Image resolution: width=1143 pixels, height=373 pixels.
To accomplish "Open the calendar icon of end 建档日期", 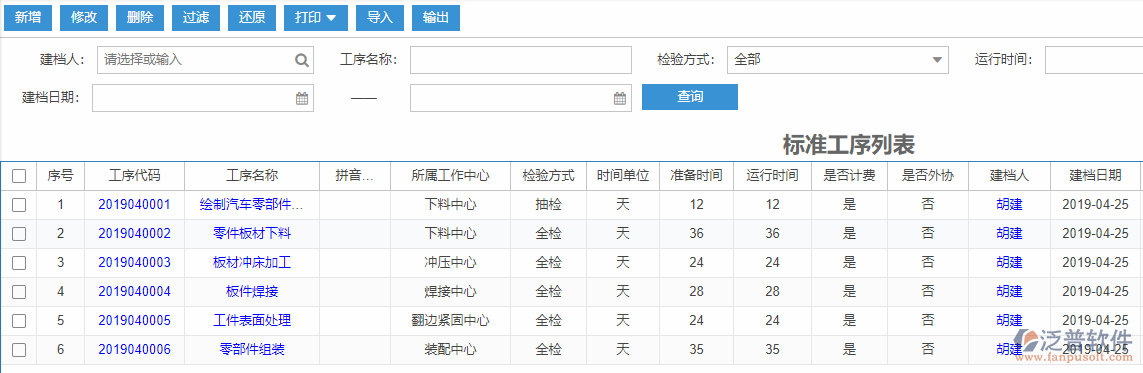I will point(620,98).
